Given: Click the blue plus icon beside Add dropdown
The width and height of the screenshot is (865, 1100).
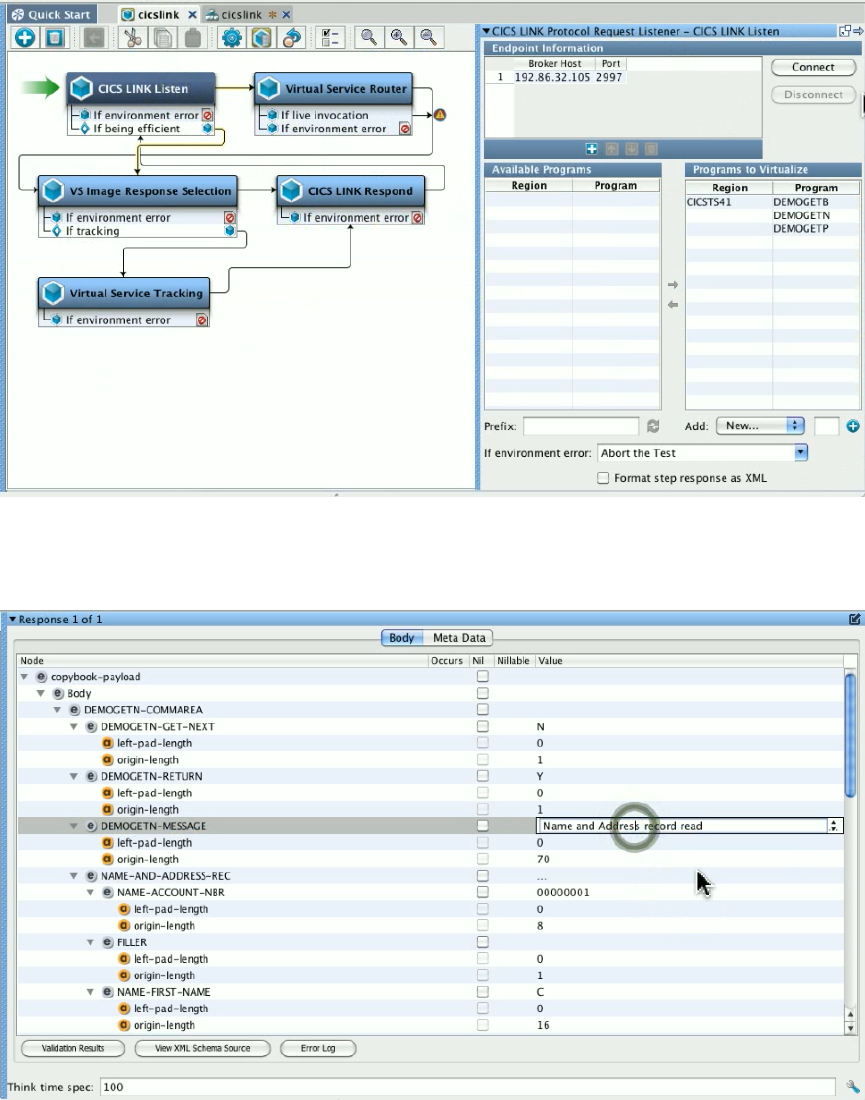Looking at the screenshot, I should tap(852, 426).
